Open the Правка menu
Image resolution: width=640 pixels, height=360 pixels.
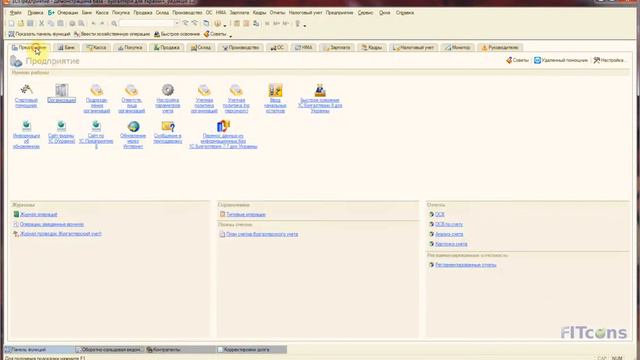(x=35, y=13)
